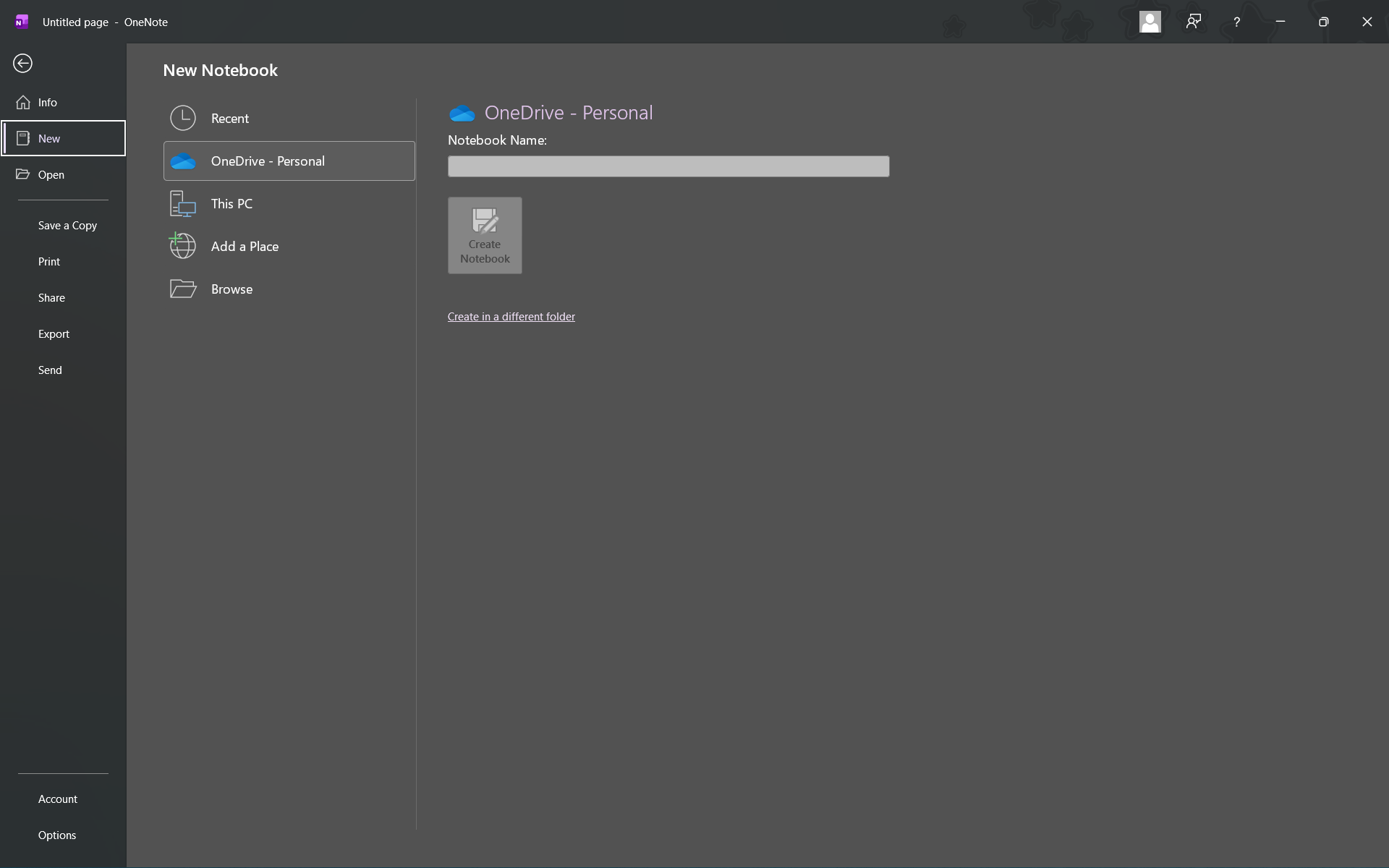Image resolution: width=1389 pixels, height=868 pixels.
Task: Click Browse to pick a folder
Action: tap(289, 289)
